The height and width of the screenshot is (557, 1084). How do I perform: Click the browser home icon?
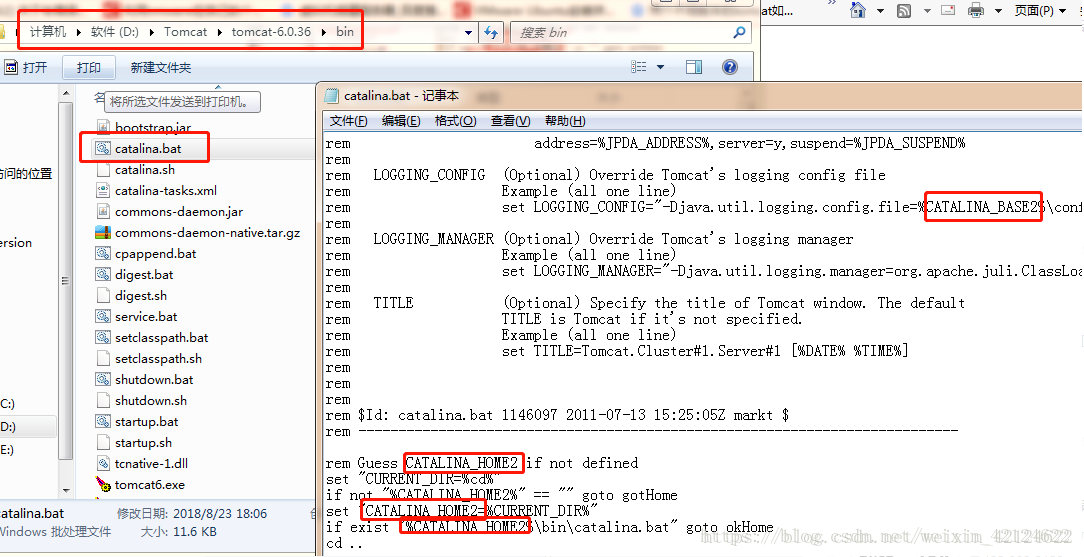pos(858,10)
